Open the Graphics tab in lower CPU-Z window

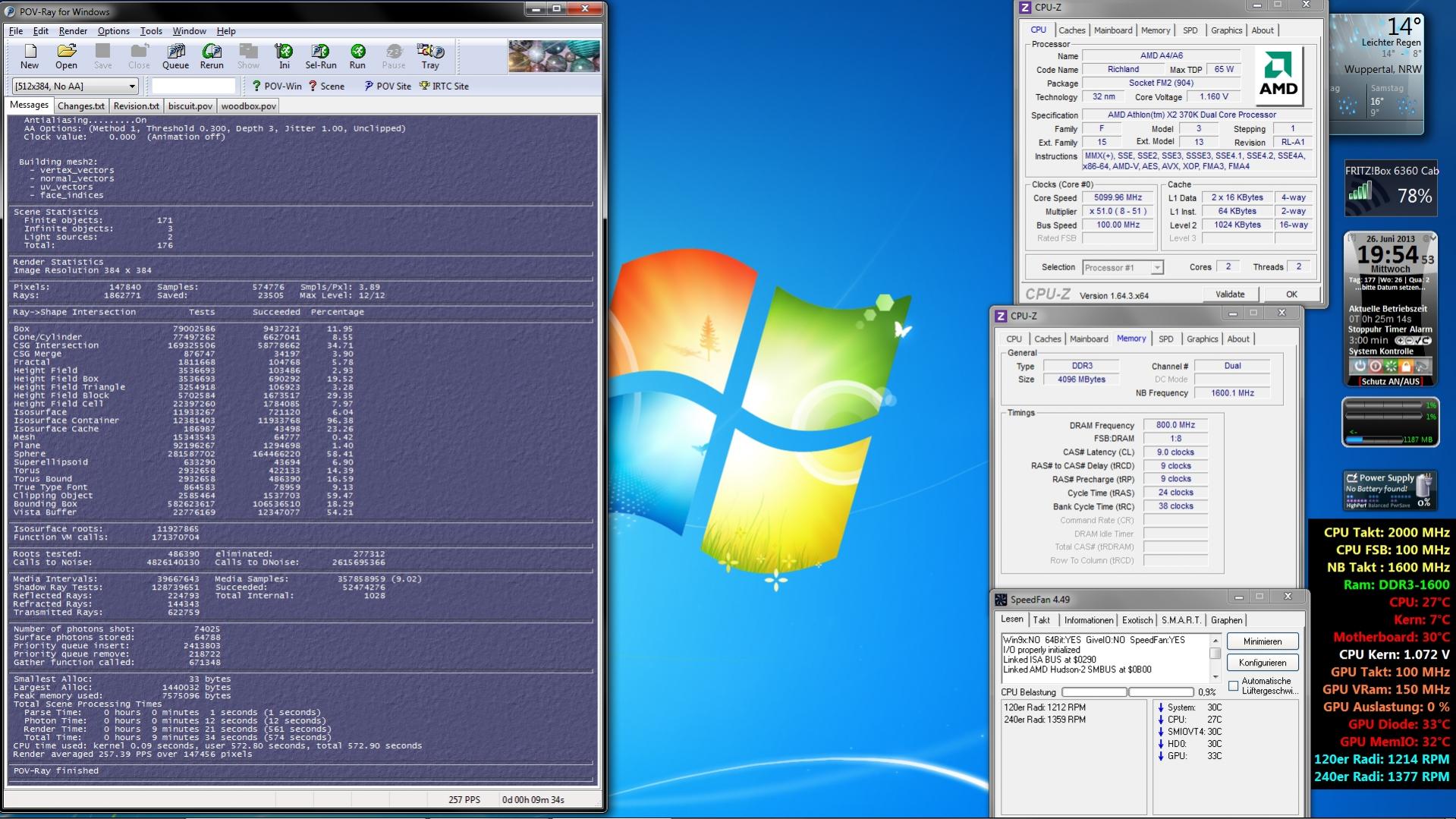[1202, 339]
